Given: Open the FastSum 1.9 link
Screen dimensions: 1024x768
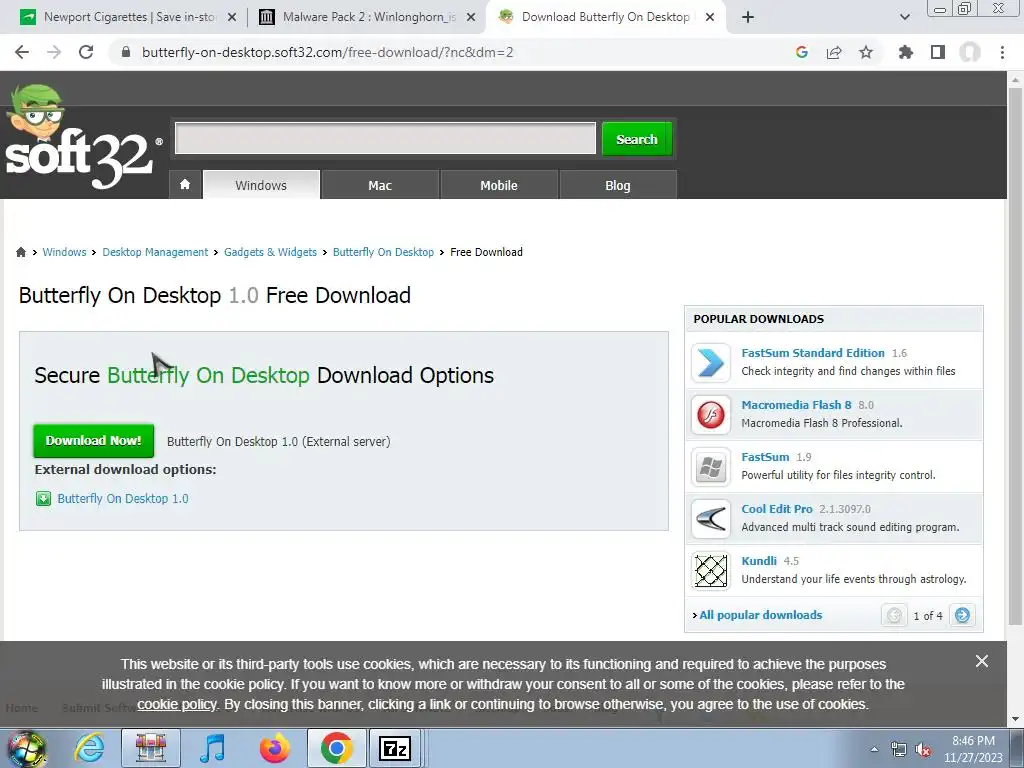Looking at the screenshot, I should coord(765,457).
